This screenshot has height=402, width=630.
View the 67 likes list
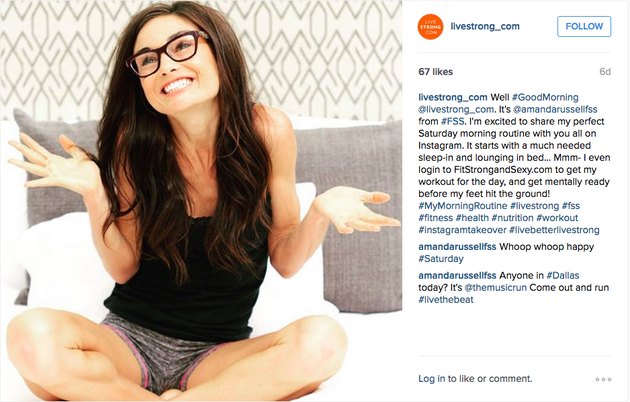coord(436,72)
